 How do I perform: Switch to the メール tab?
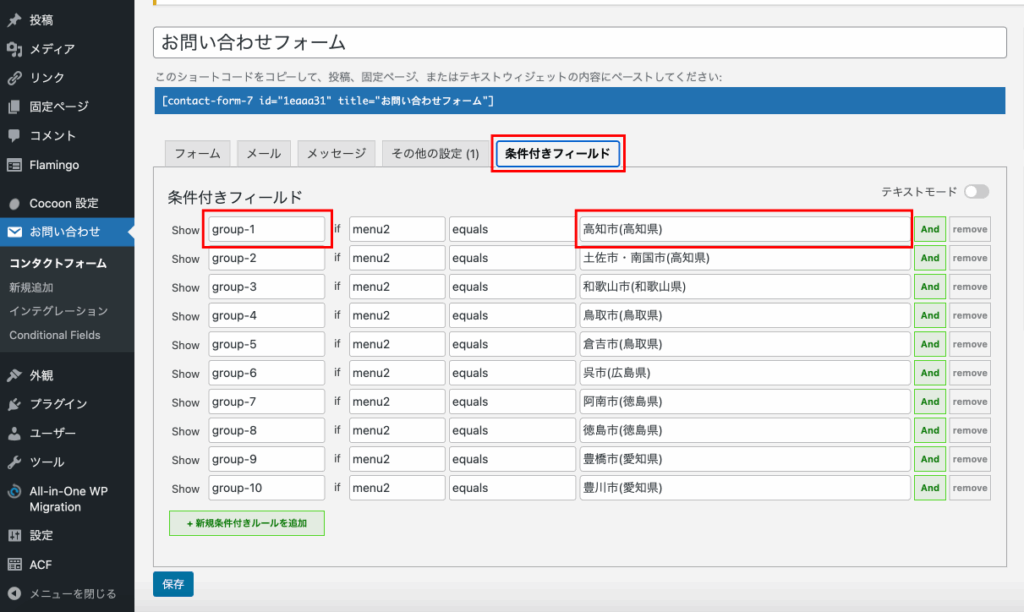coord(264,154)
